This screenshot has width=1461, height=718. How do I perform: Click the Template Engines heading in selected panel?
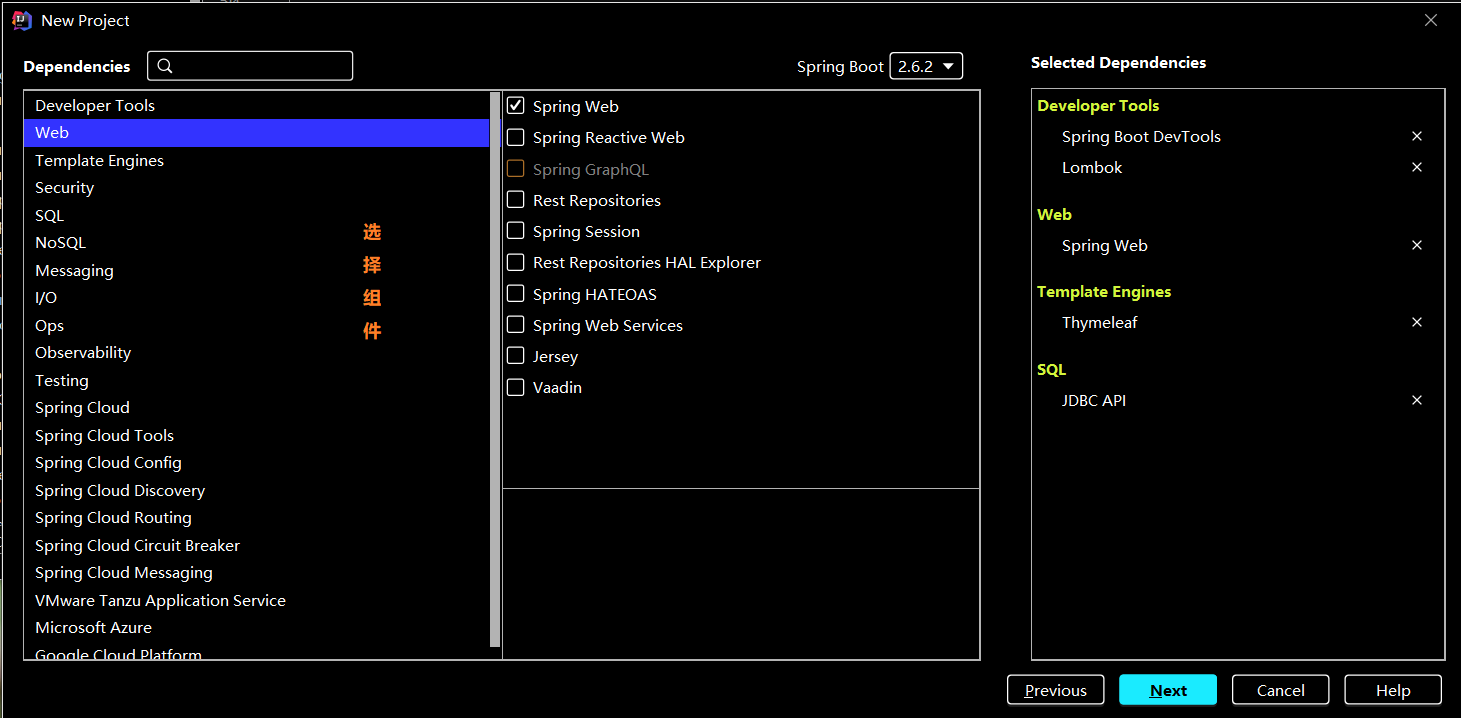1104,292
